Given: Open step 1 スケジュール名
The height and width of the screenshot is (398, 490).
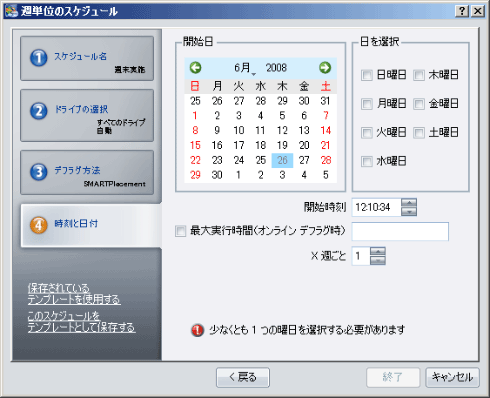Looking at the screenshot, I should click(87, 58).
